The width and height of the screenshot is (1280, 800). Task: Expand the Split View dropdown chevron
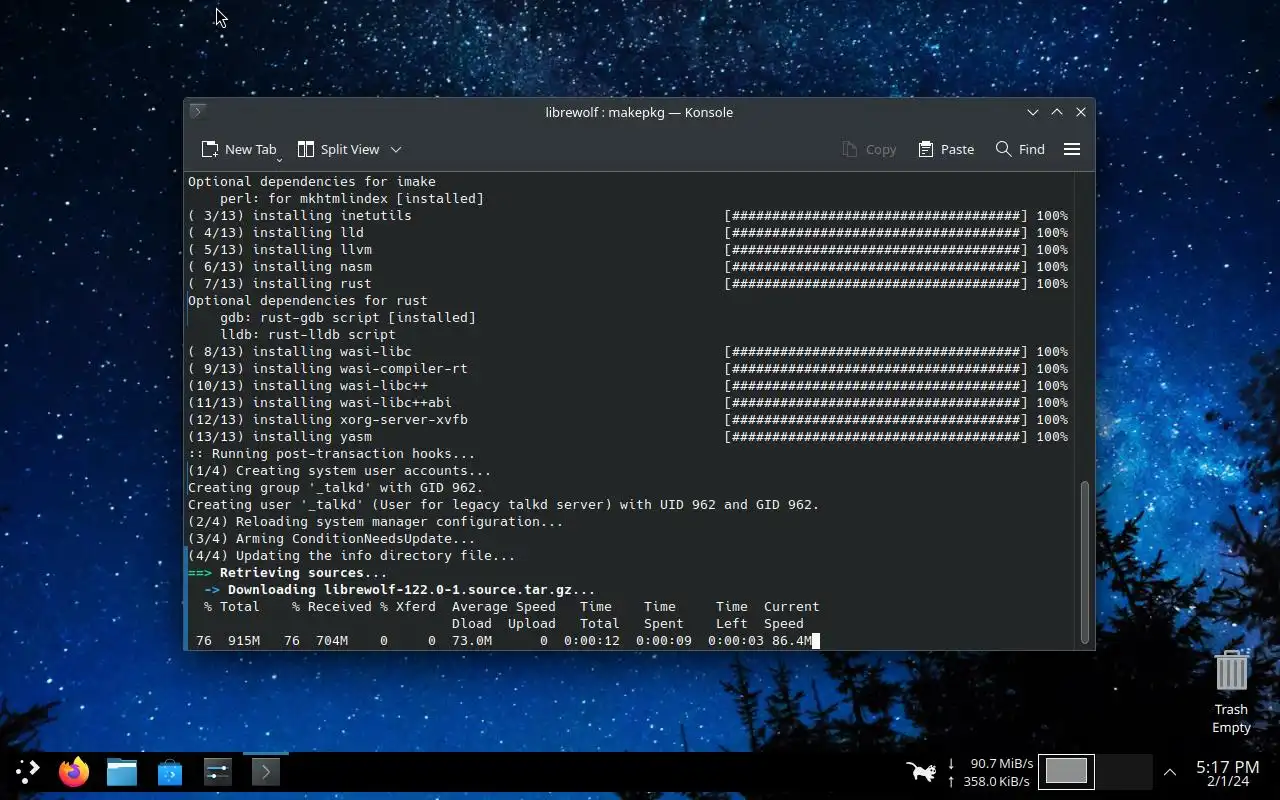click(x=396, y=149)
